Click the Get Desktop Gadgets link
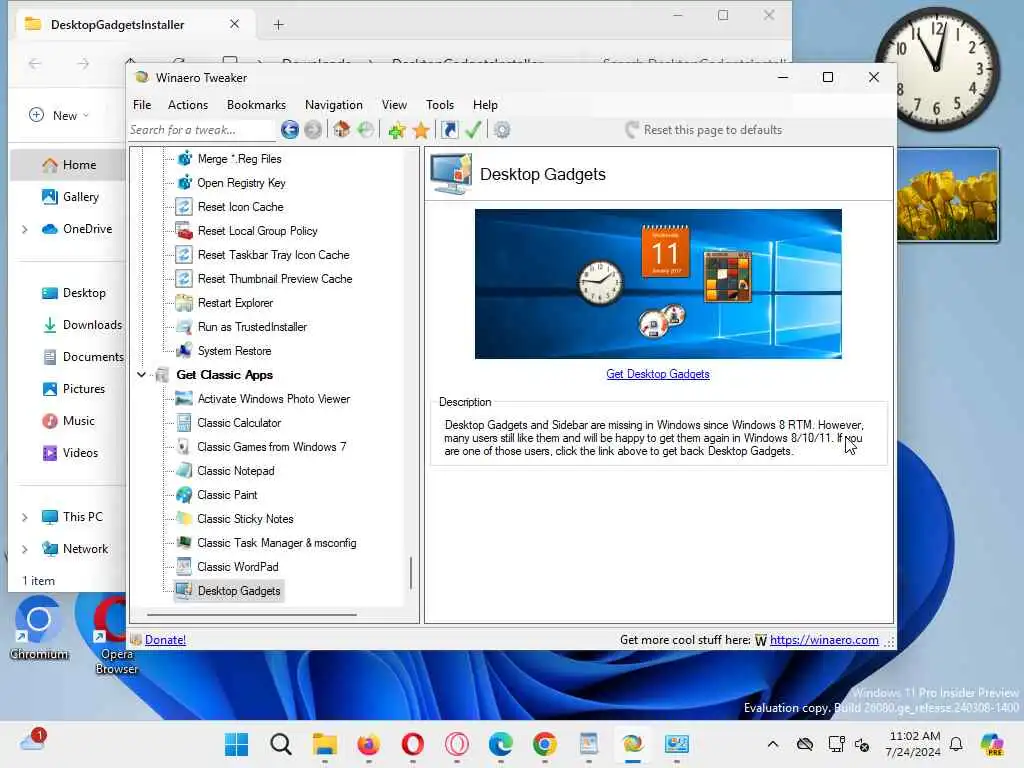 click(x=658, y=374)
